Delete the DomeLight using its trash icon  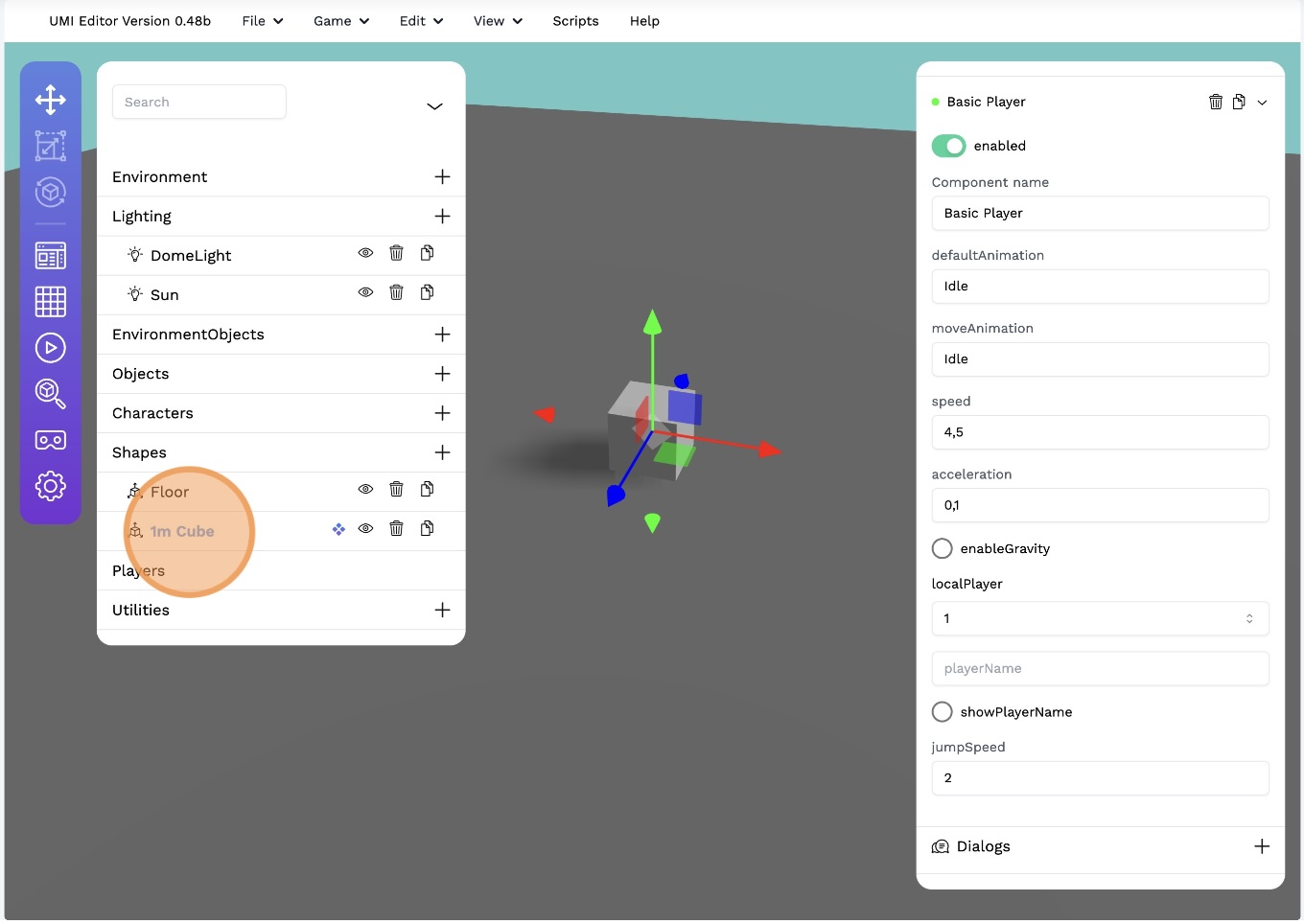[396, 253]
